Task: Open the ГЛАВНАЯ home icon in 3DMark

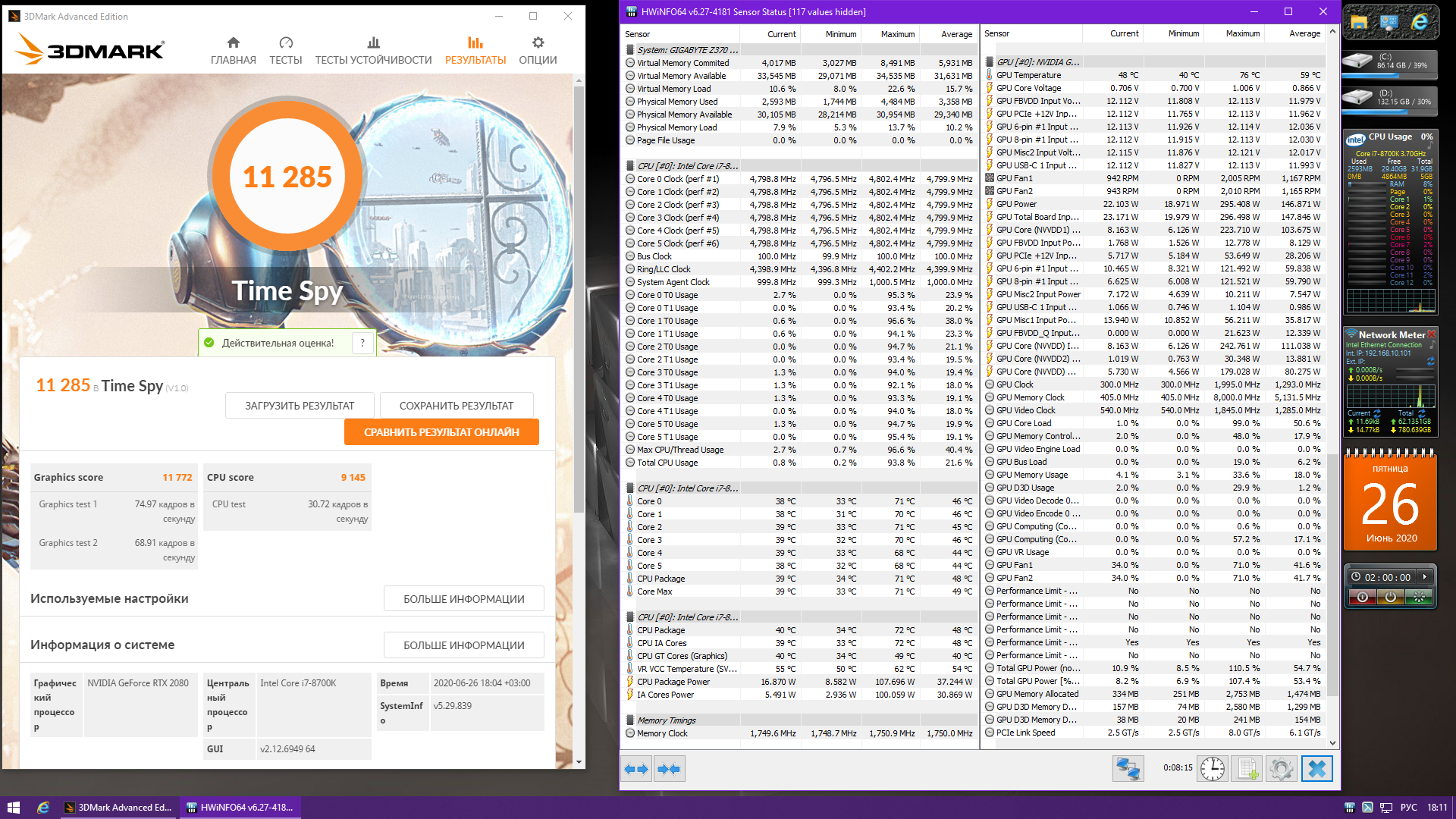Action: 233,43
